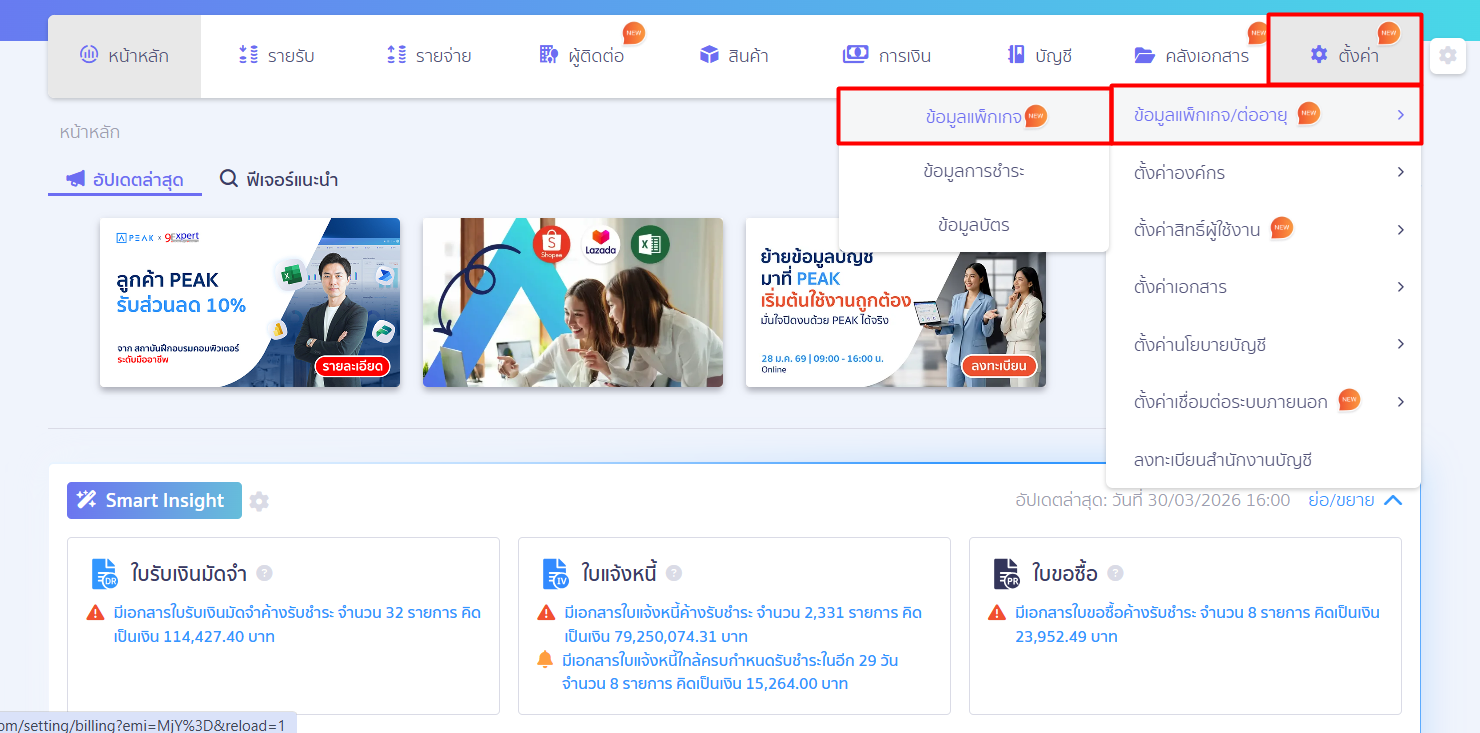Open 2,331 overdue invoices link
The width and height of the screenshot is (1480, 733).
point(743,624)
